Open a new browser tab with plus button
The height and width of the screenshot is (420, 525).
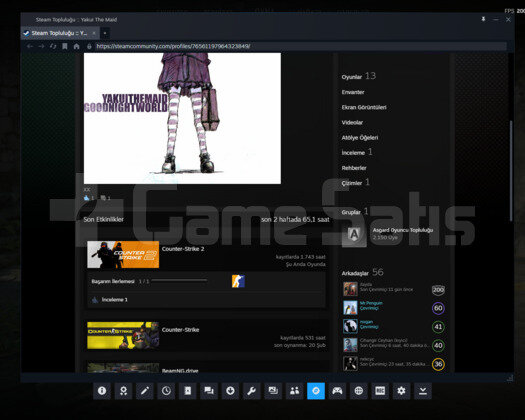pos(105,33)
